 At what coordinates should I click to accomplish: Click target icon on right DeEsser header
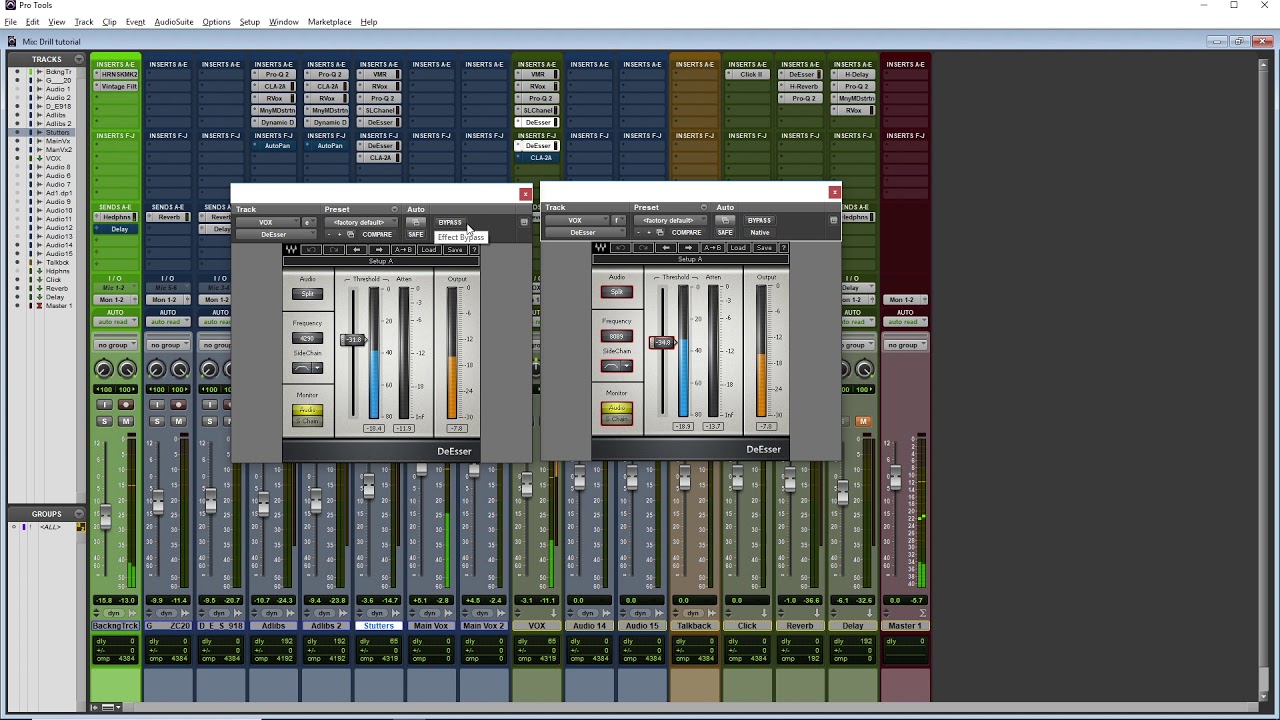(833, 220)
